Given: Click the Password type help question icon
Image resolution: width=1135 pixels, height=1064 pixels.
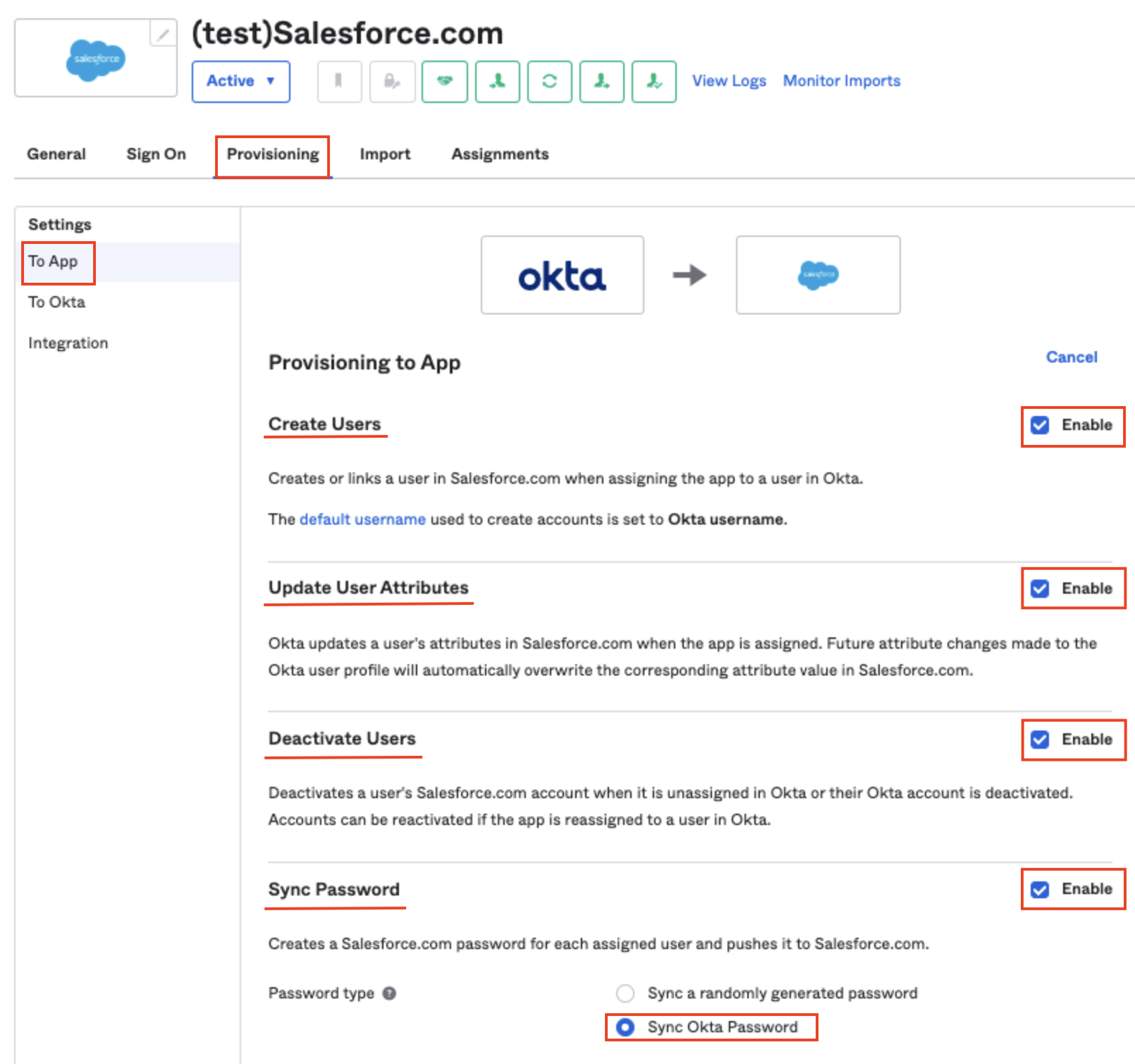Looking at the screenshot, I should (x=389, y=993).
